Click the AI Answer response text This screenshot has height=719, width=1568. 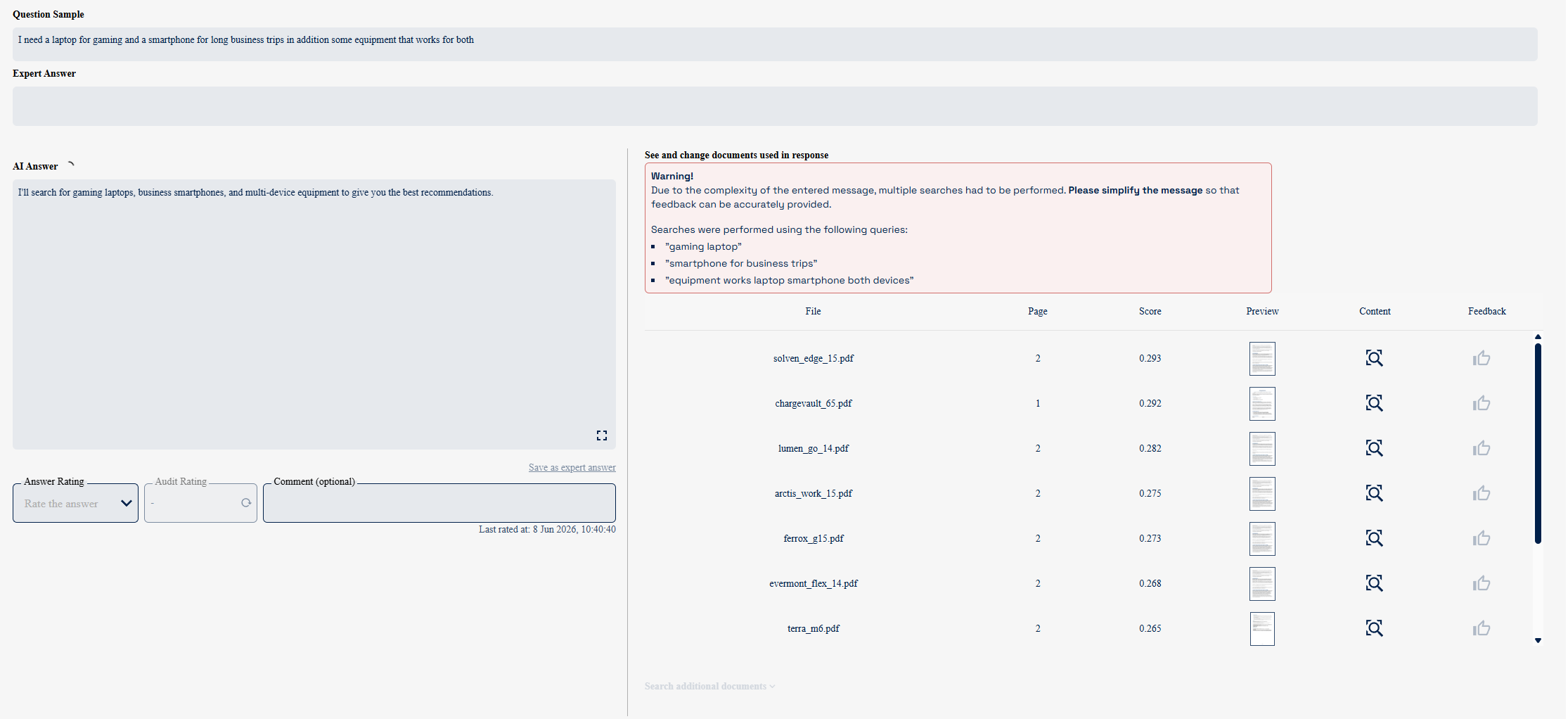coord(256,193)
